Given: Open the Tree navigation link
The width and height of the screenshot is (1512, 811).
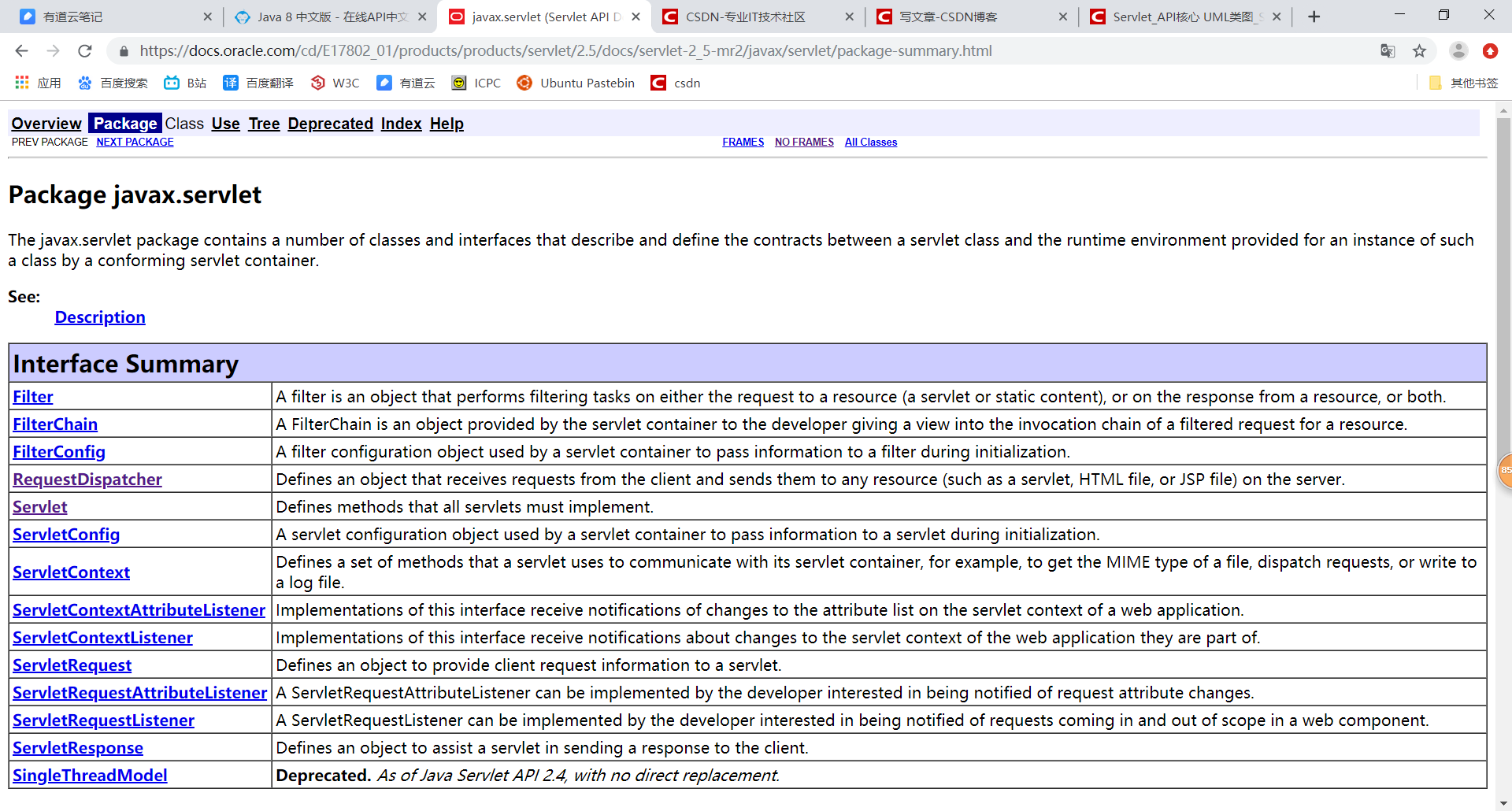Looking at the screenshot, I should coord(264,124).
